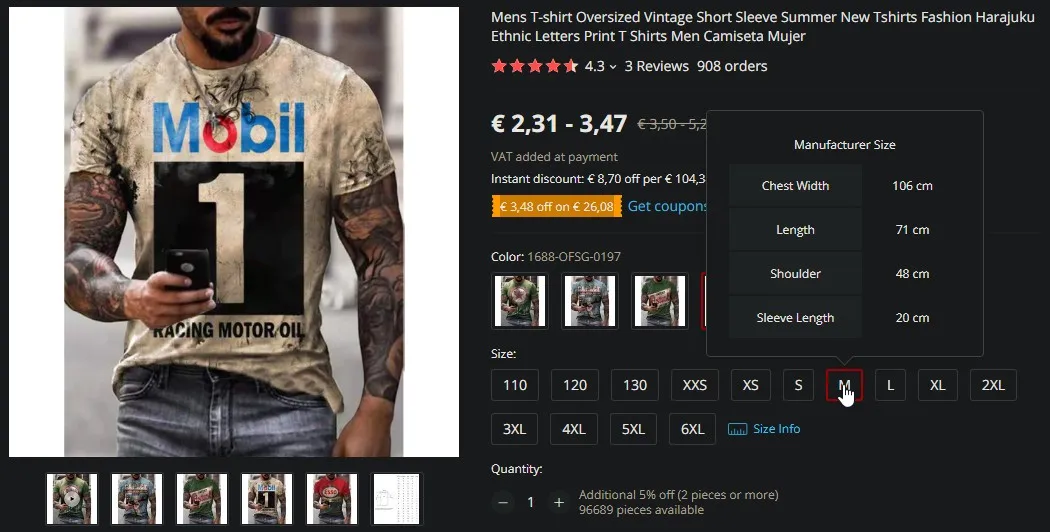Screen dimensions: 1050x532
Task: View the Mobil shirt gallery thumbnail
Action: 267,499
